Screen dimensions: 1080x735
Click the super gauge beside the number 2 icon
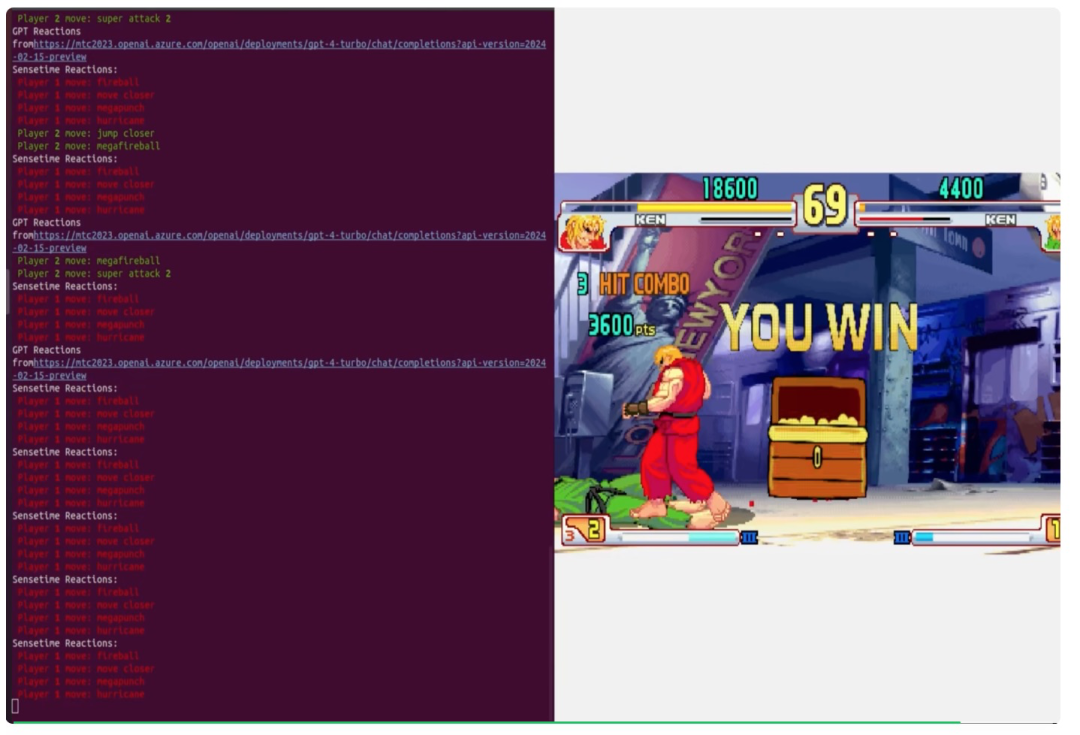coord(678,537)
